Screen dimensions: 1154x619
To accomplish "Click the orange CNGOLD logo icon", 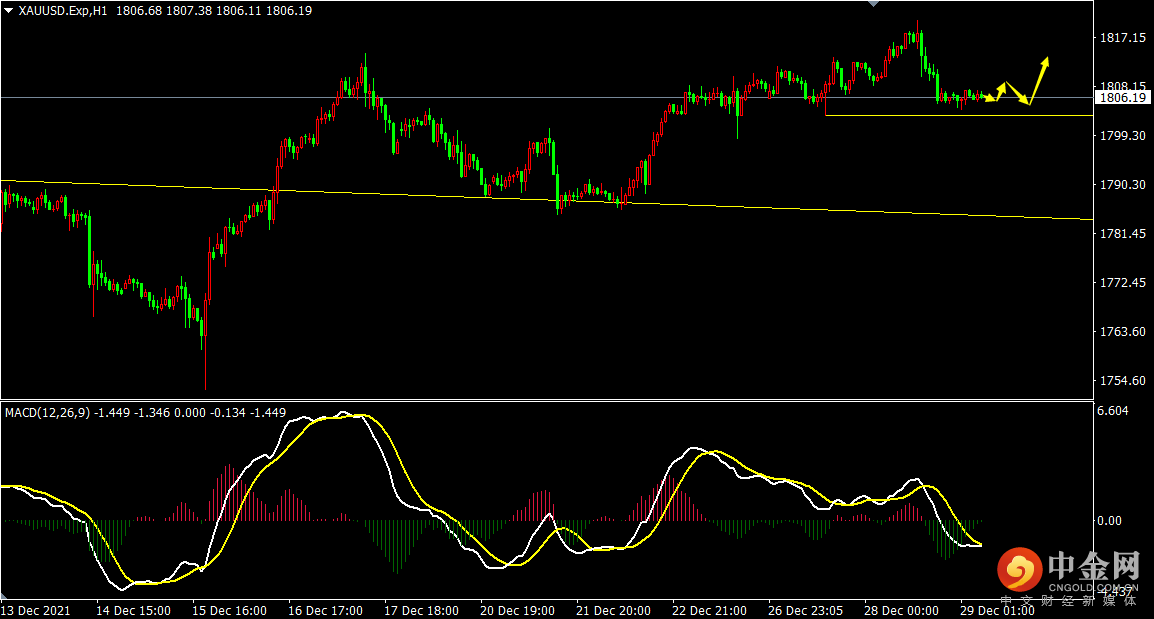I will [x=1019, y=569].
